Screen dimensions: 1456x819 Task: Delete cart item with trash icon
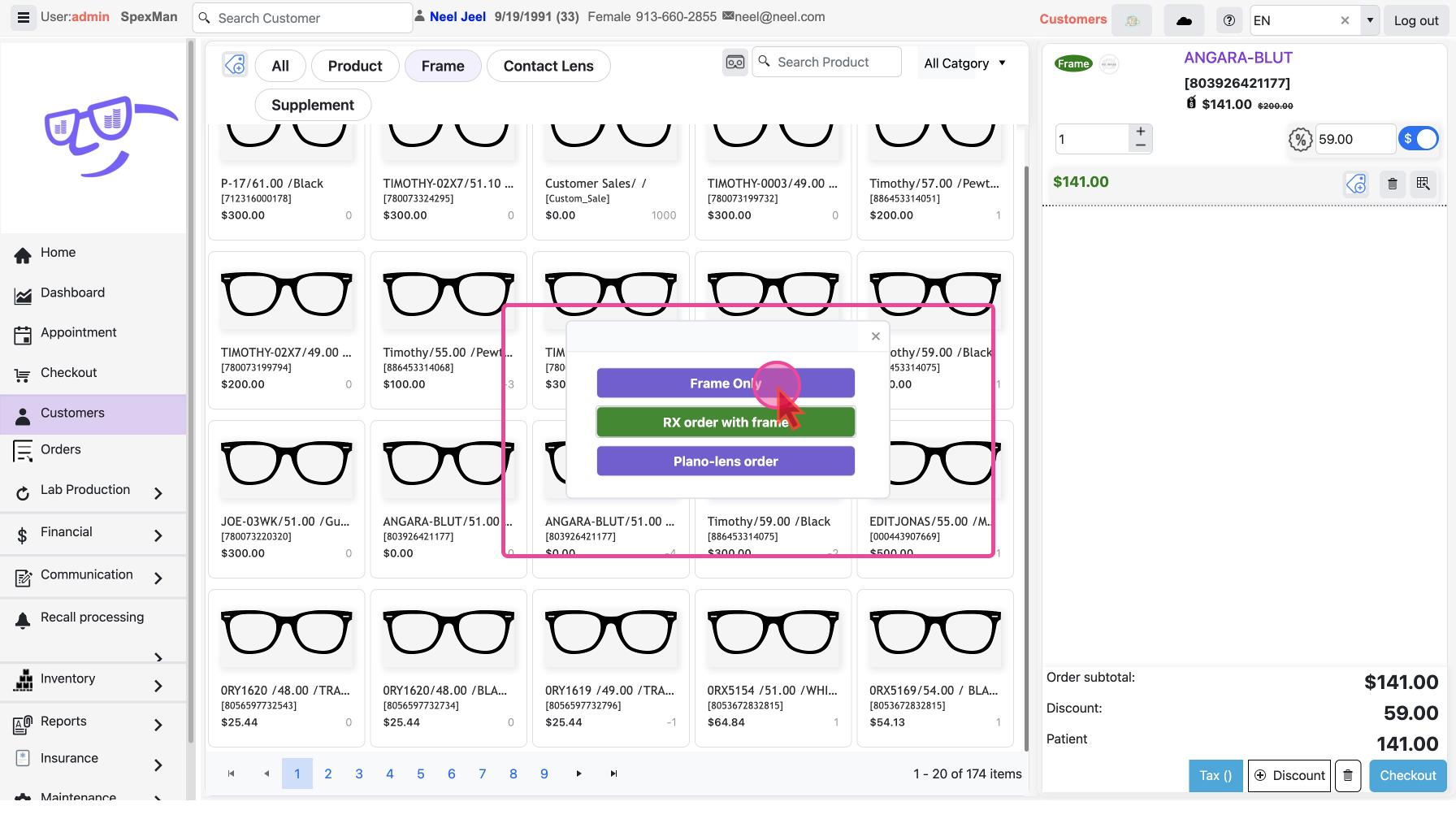click(1392, 184)
